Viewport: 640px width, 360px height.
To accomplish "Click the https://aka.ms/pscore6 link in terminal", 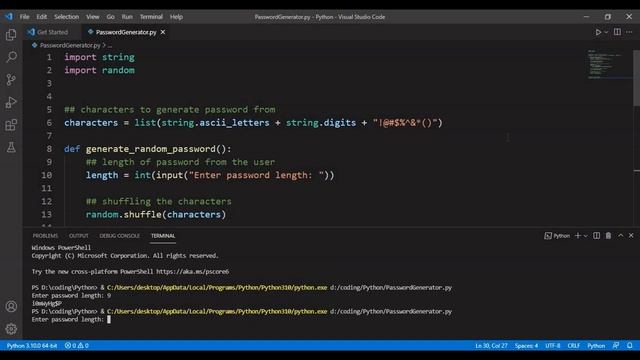I will coord(193,271).
